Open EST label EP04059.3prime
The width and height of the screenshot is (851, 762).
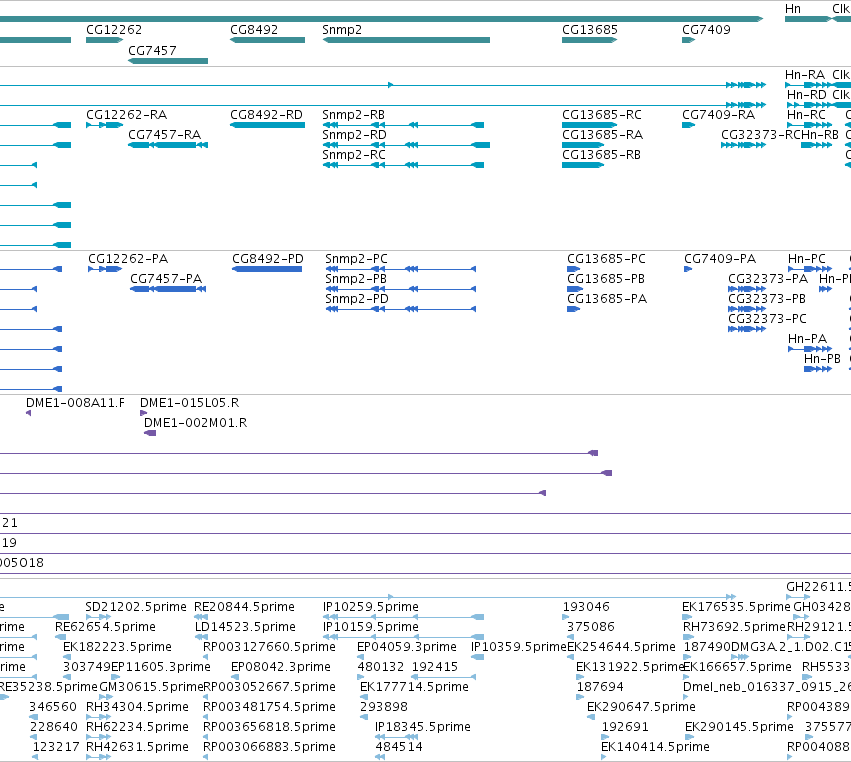(x=407, y=647)
